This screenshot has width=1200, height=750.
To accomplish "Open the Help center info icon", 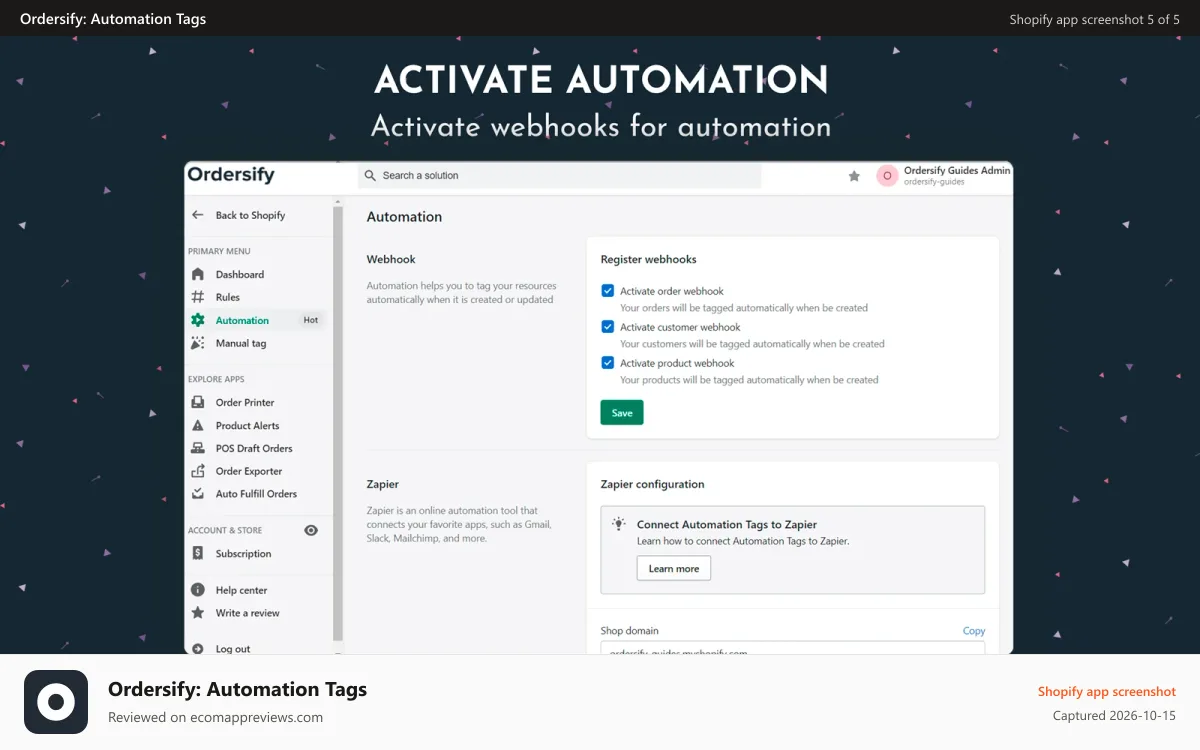I will [x=197, y=590].
